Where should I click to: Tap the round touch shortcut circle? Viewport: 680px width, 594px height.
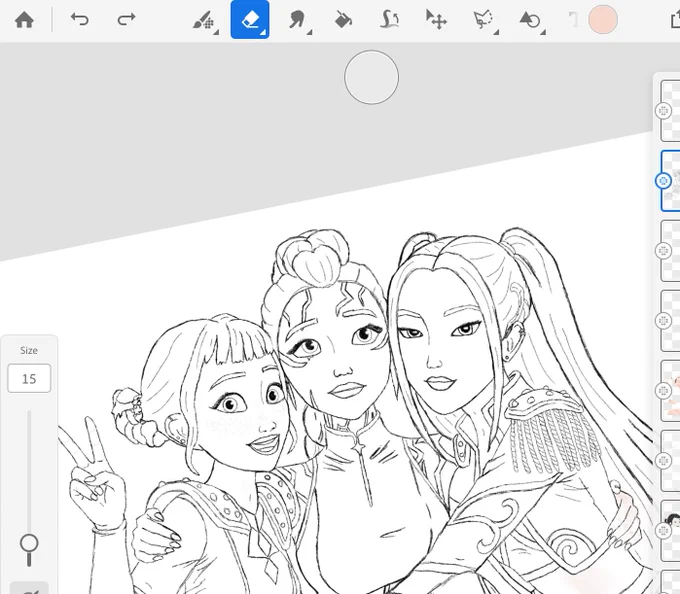click(x=371, y=77)
